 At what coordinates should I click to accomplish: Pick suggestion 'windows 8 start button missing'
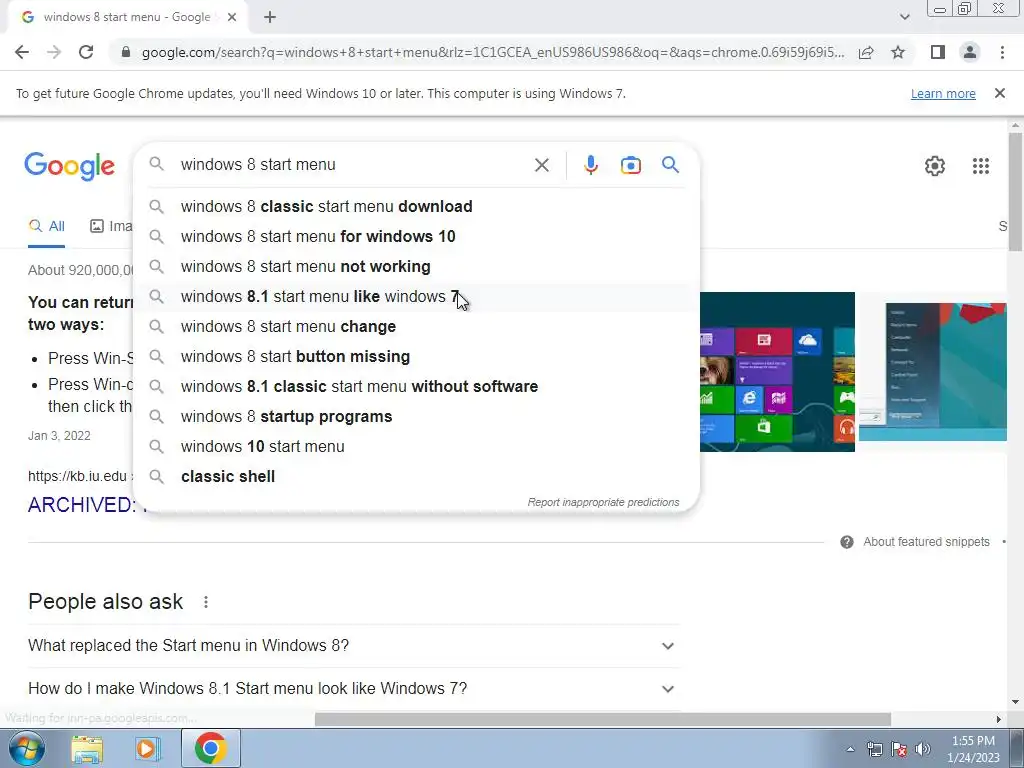click(417, 357)
